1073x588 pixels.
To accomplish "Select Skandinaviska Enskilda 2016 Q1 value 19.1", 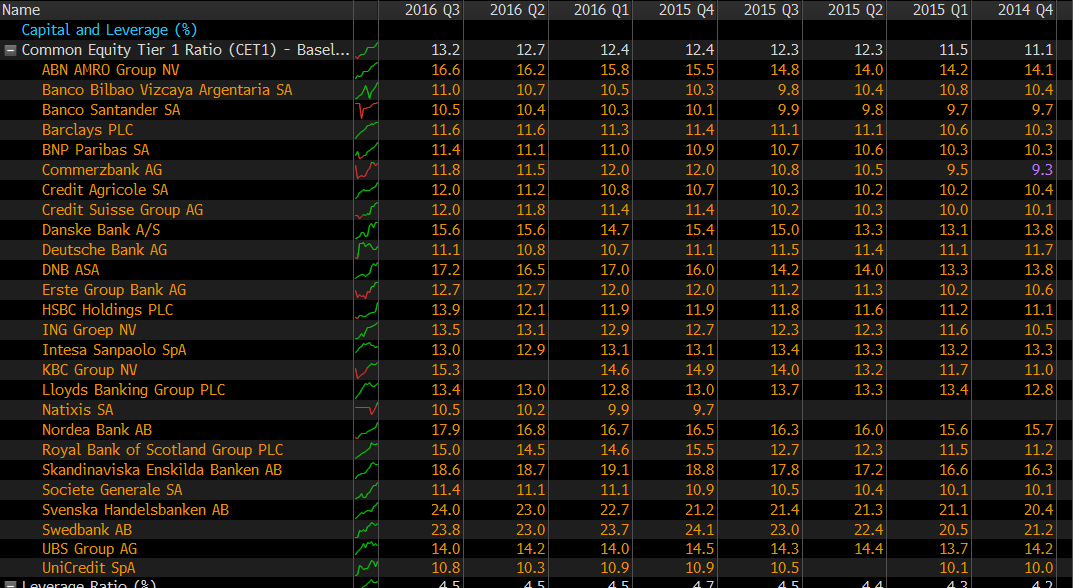I will pyautogui.click(x=615, y=470).
